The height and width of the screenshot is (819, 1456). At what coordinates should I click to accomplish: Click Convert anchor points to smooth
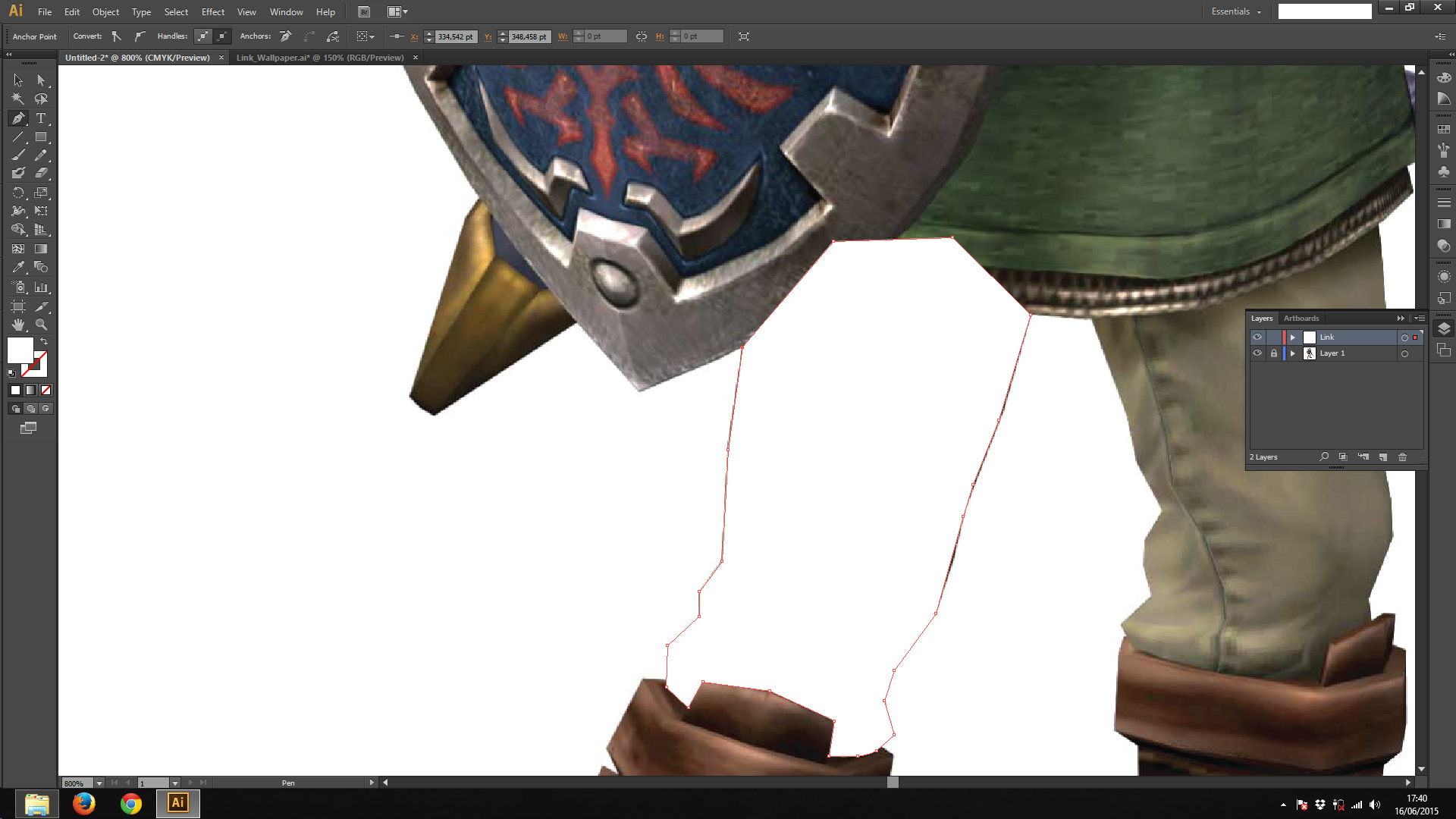(140, 36)
